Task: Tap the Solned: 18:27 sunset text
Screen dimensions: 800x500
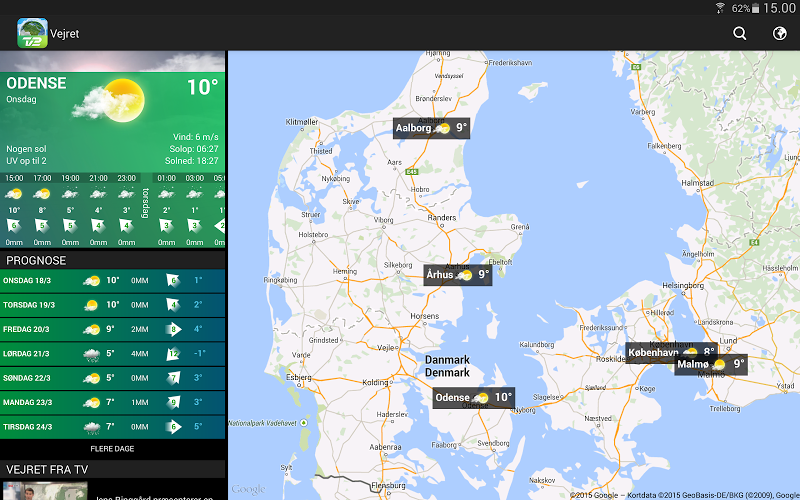Action: coord(192,161)
